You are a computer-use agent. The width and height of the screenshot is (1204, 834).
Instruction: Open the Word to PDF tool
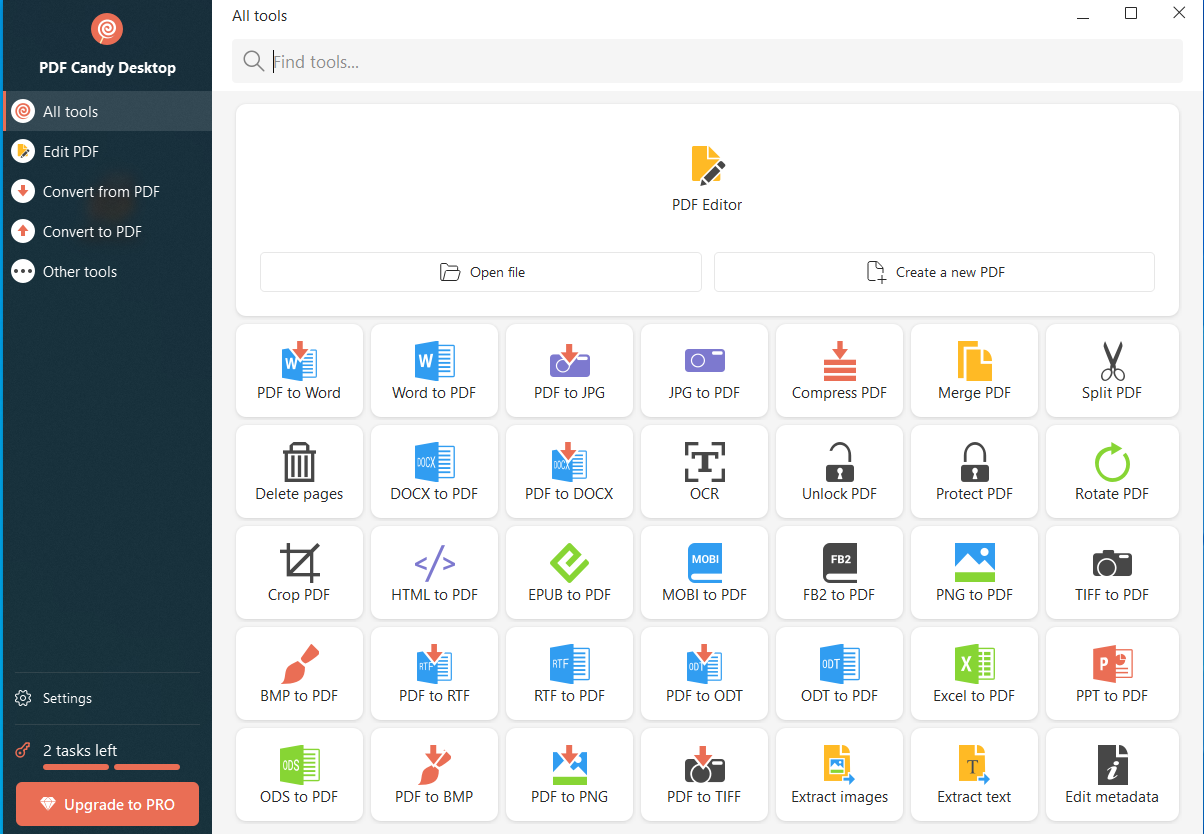point(434,371)
